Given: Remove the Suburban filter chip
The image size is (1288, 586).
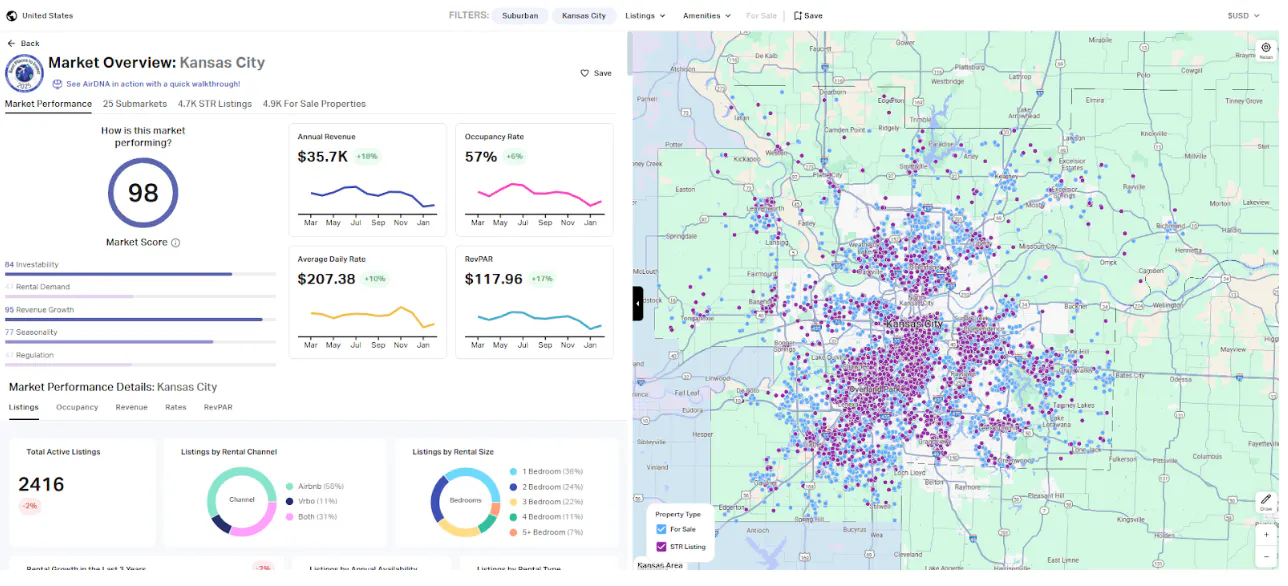Looking at the screenshot, I should pyautogui.click(x=520, y=16).
